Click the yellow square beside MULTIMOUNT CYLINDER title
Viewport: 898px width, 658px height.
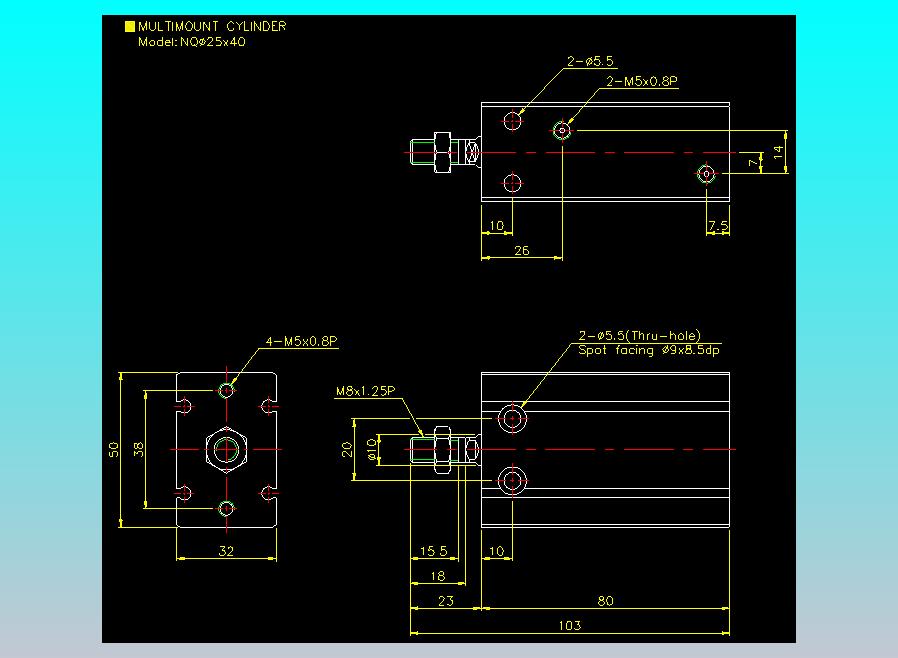(130, 26)
